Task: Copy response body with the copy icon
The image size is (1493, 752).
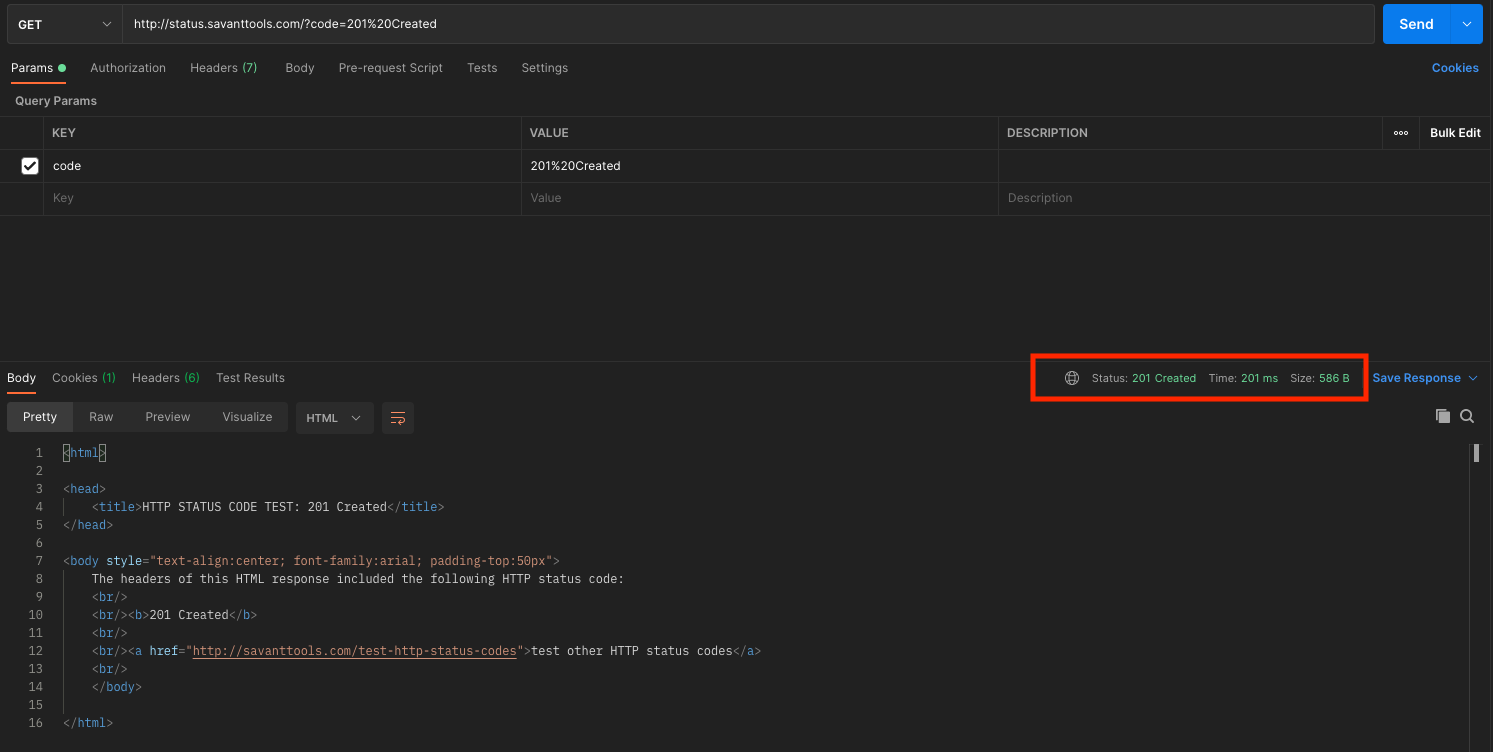Action: [1442, 416]
